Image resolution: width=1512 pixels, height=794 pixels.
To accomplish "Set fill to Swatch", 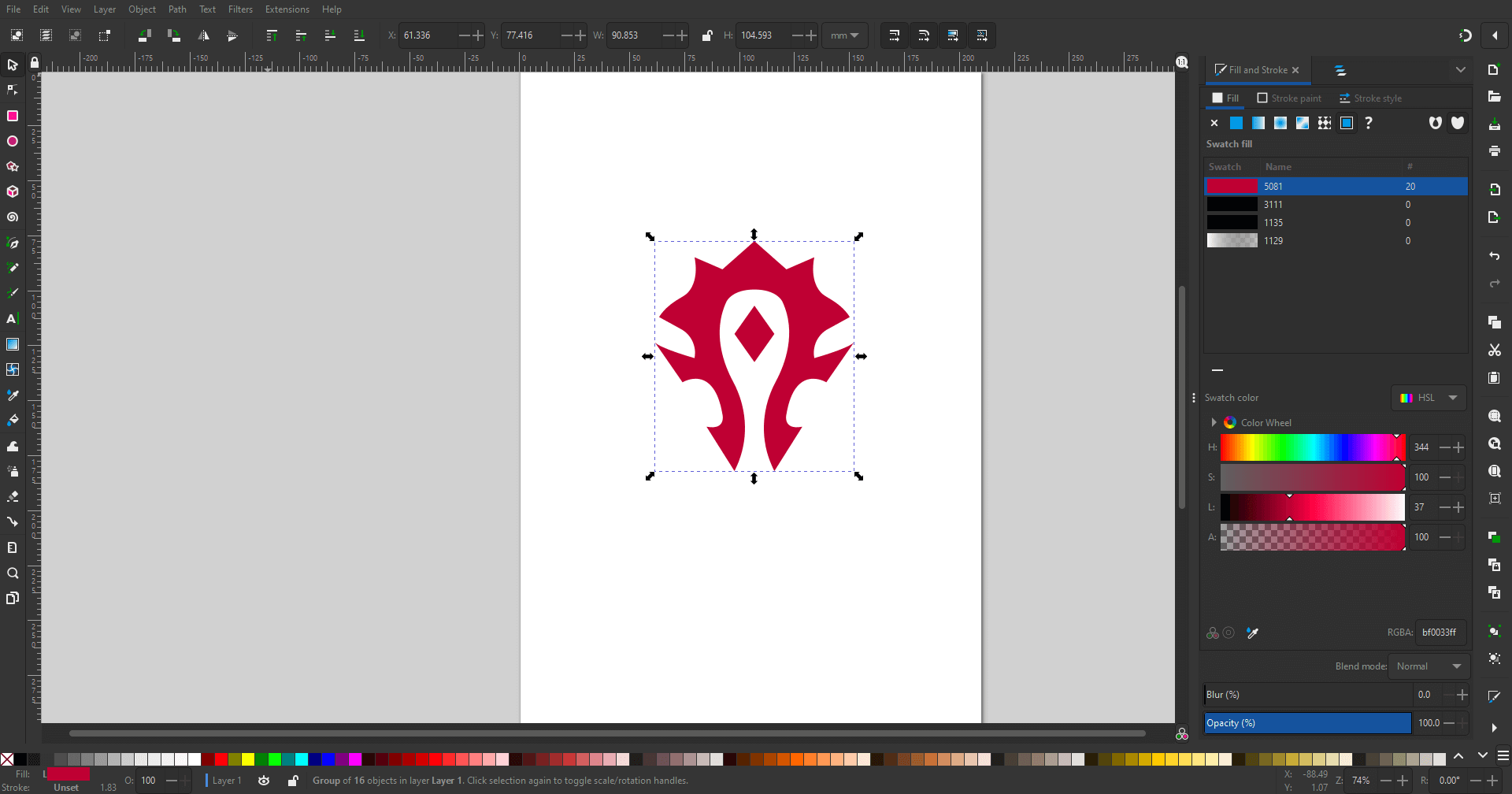I will [1347, 123].
